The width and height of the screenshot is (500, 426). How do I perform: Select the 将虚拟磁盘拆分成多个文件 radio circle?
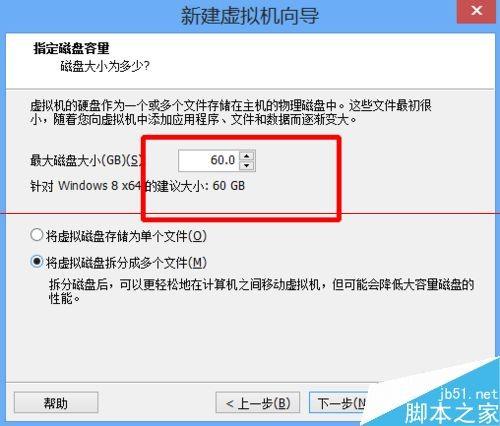(x=36, y=262)
